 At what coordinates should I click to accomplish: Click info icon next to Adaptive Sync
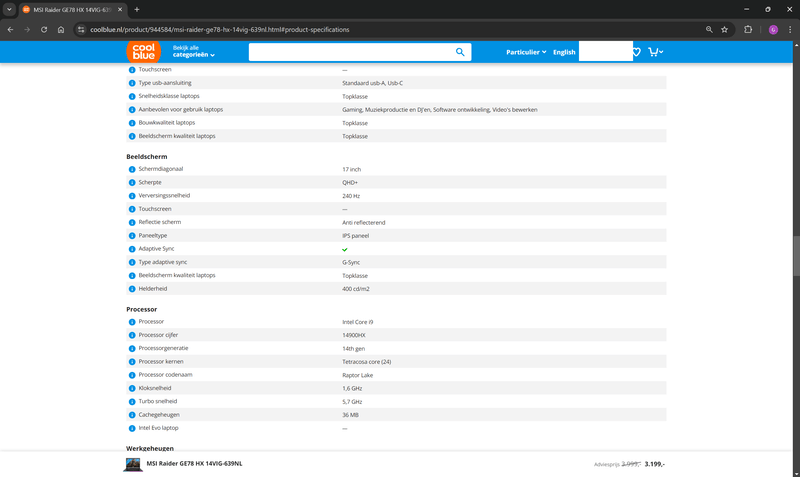132,249
